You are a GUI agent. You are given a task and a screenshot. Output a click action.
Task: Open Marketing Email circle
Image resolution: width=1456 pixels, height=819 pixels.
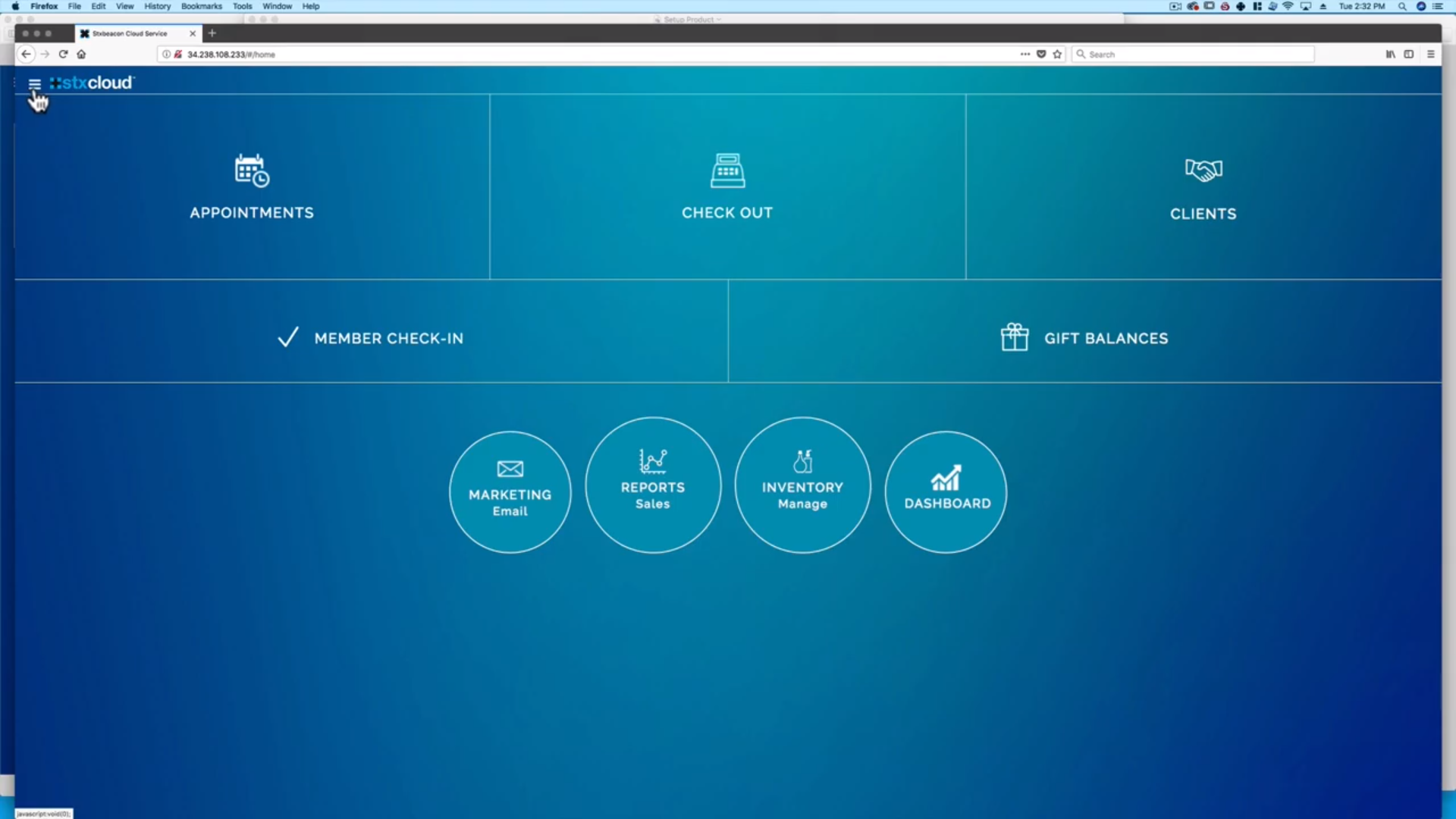(x=510, y=492)
